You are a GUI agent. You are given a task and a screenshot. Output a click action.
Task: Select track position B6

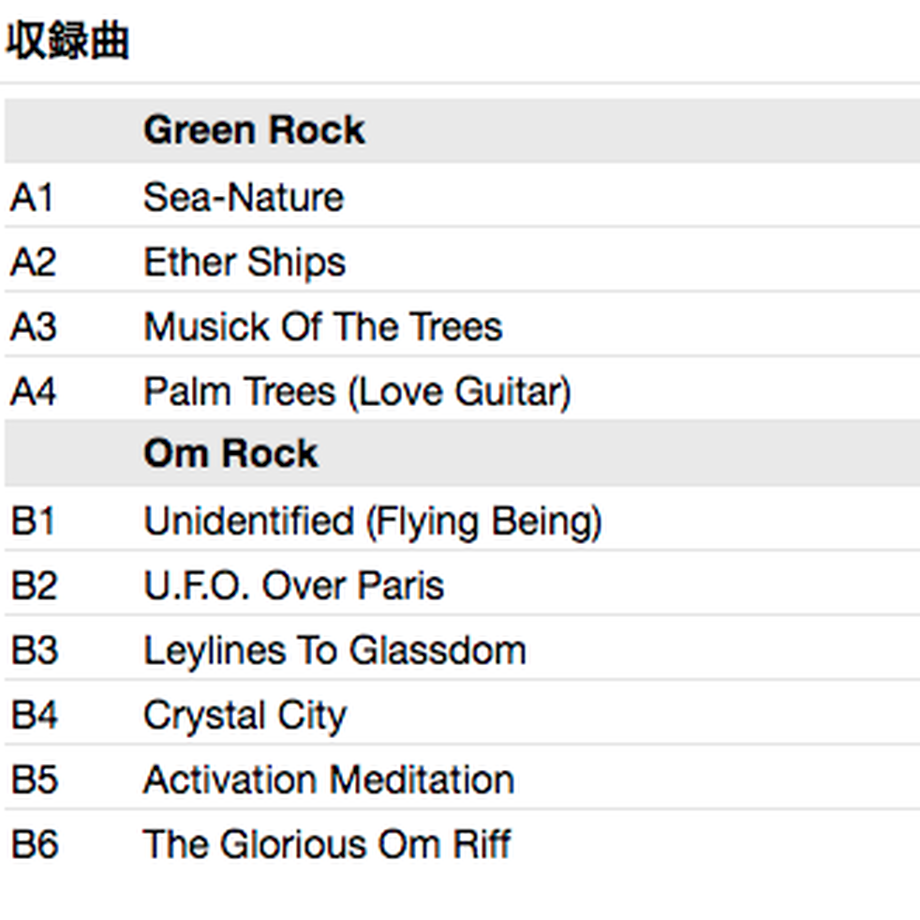pyautogui.click(x=34, y=844)
